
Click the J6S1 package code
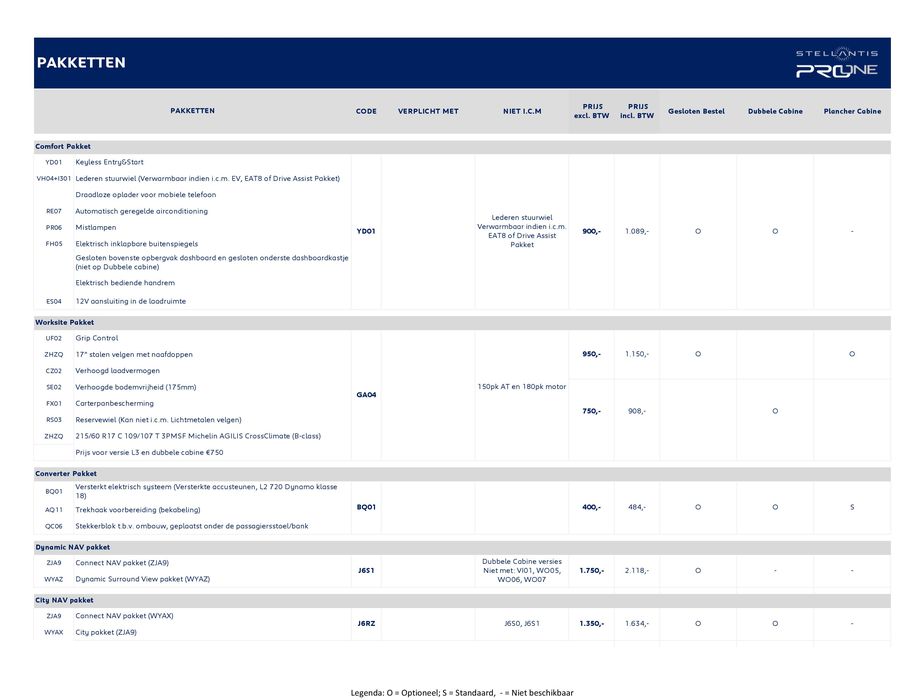coord(366,570)
